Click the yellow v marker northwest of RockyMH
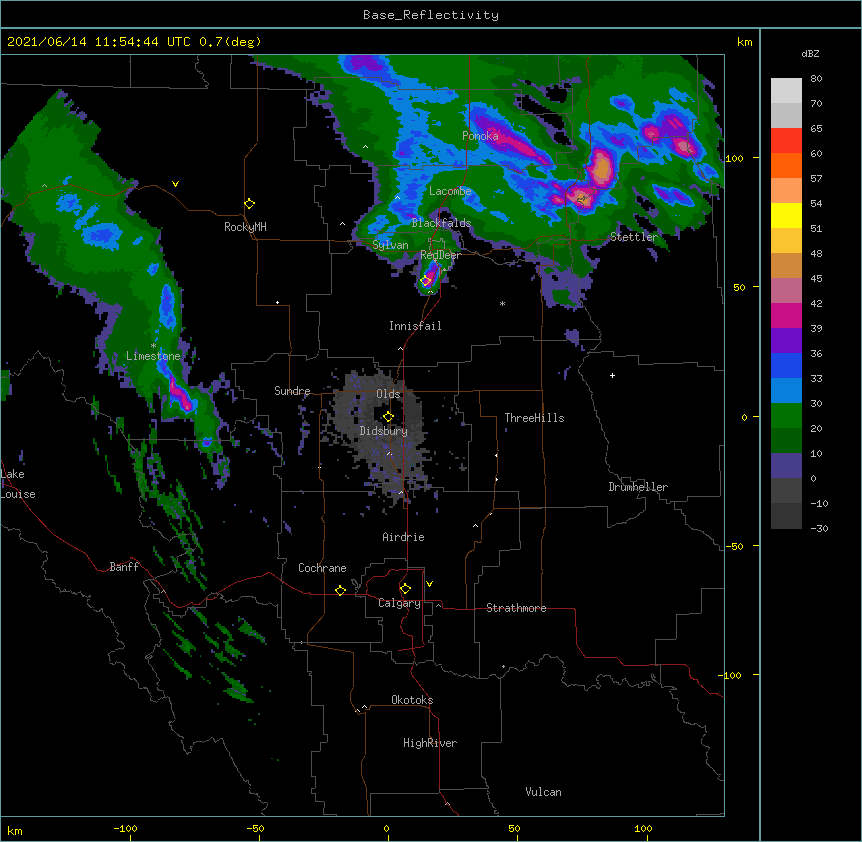The width and height of the screenshot is (862, 842). pyautogui.click(x=175, y=184)
